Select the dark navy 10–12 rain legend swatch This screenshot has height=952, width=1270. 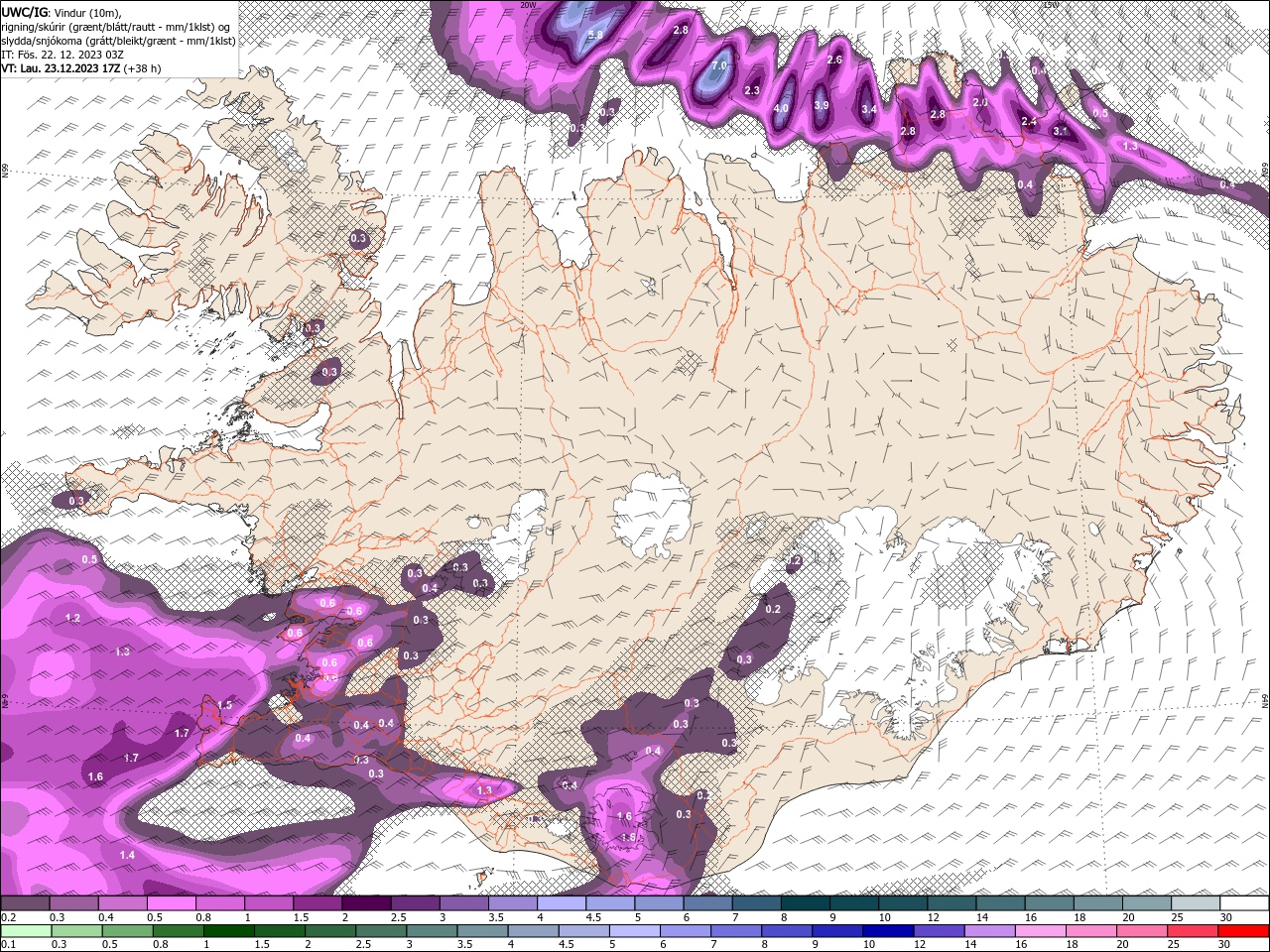tap(888, 931)
